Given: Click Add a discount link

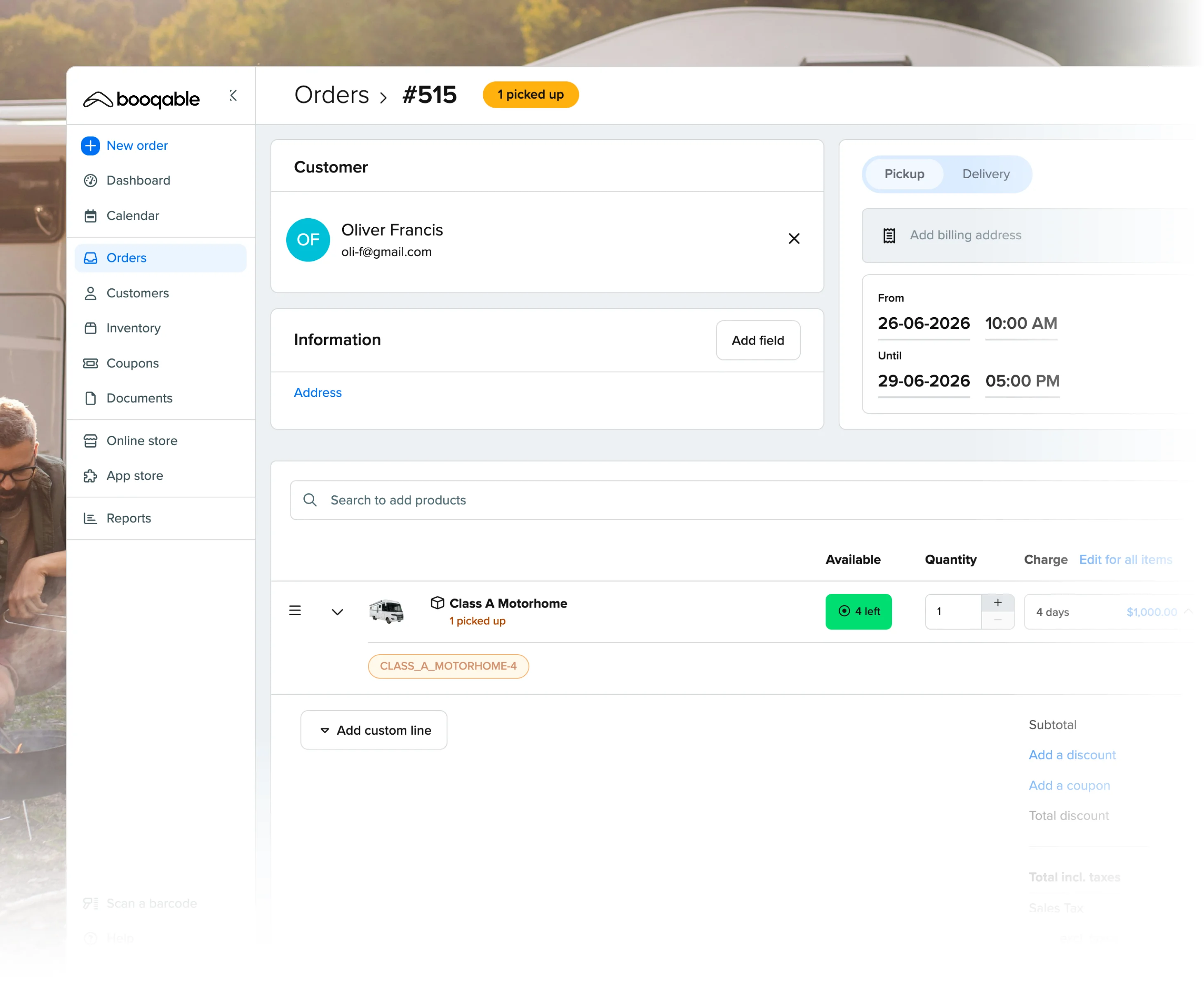Looking at the screenshot, I should point(1072,756).
